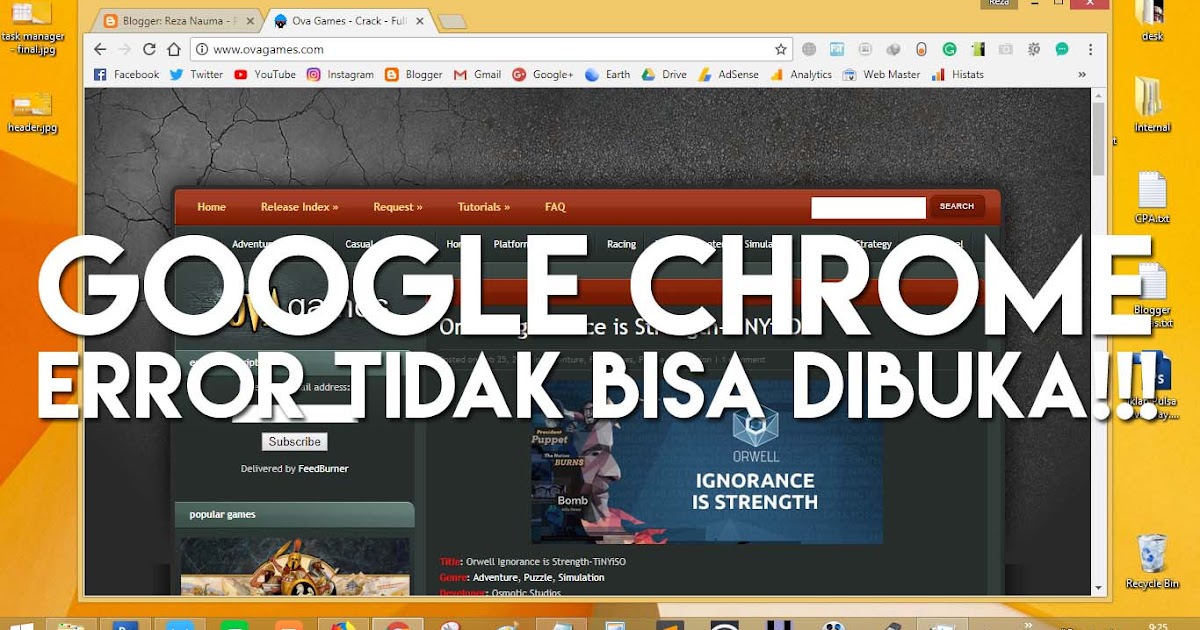This screenshot has height=630, width=1200.
Task: Open the Adventure genre link in post
Action: click(x=495, y=577)
